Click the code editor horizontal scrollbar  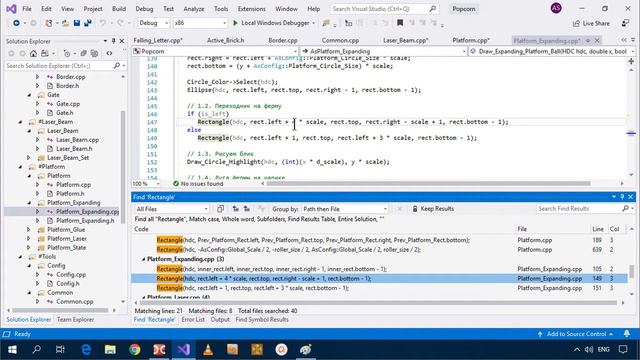click(x=429, y=184)
